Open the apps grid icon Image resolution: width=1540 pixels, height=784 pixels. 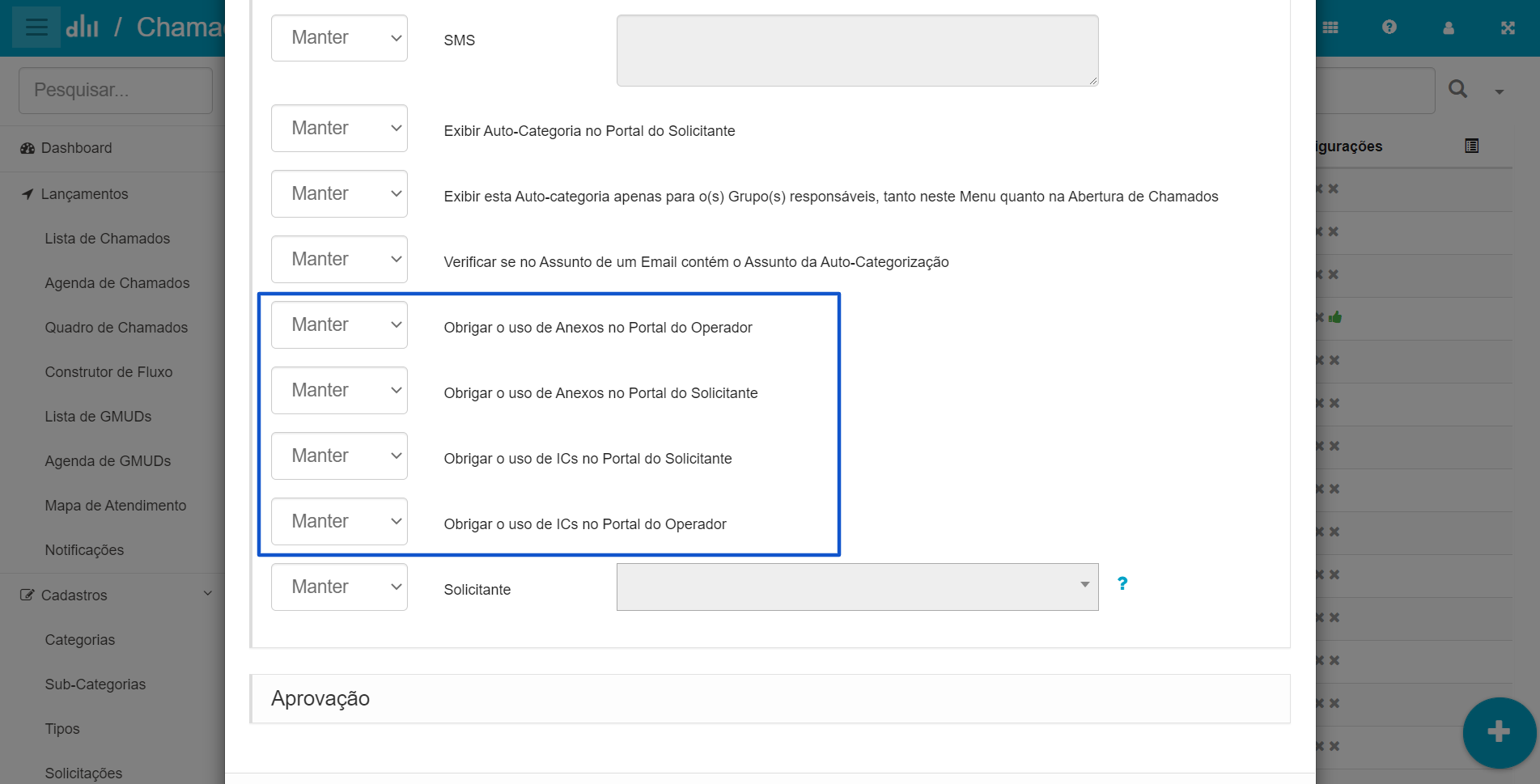(x=1330, y=28)
